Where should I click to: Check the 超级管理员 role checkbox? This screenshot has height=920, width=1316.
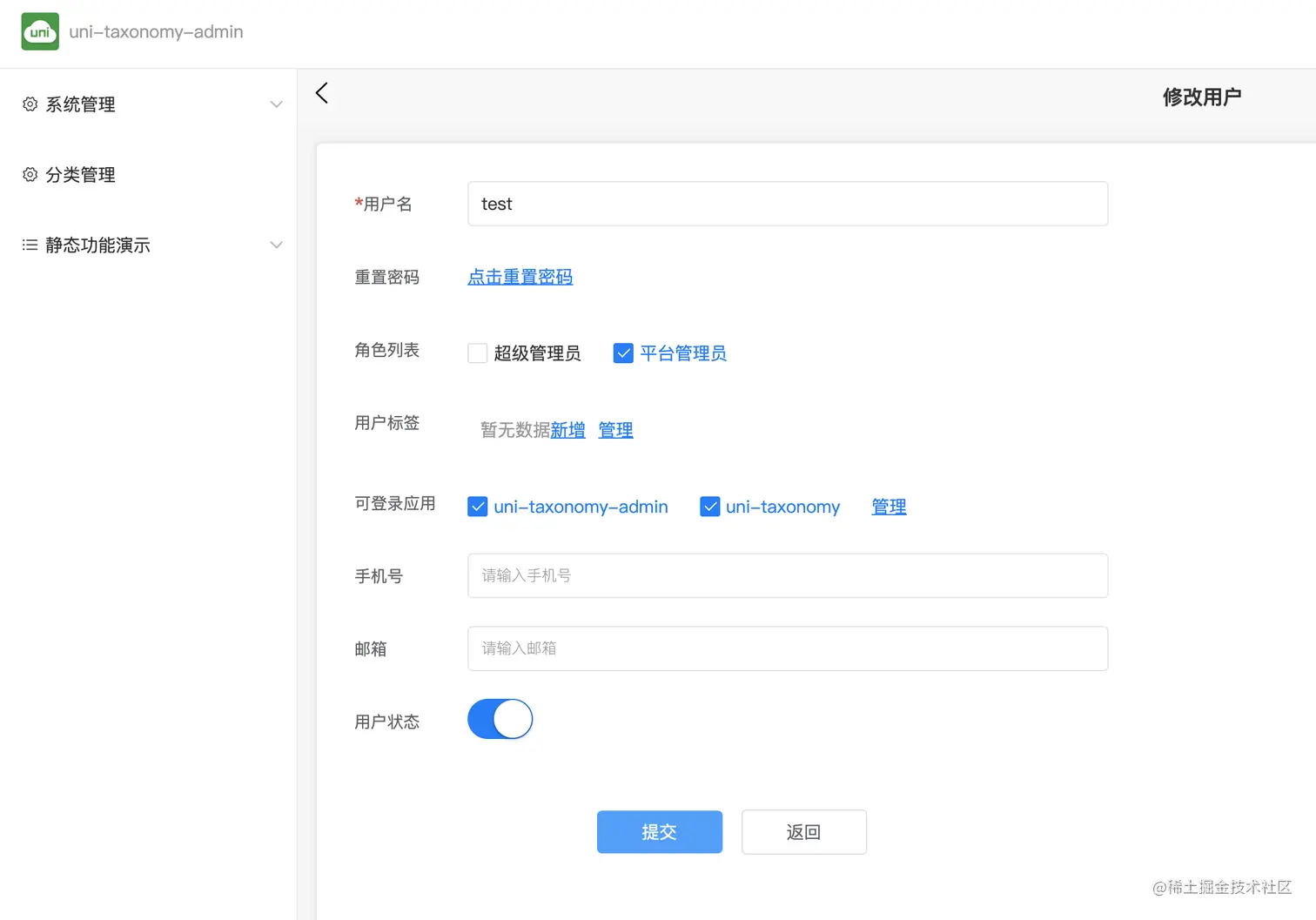tap(477, 353)
